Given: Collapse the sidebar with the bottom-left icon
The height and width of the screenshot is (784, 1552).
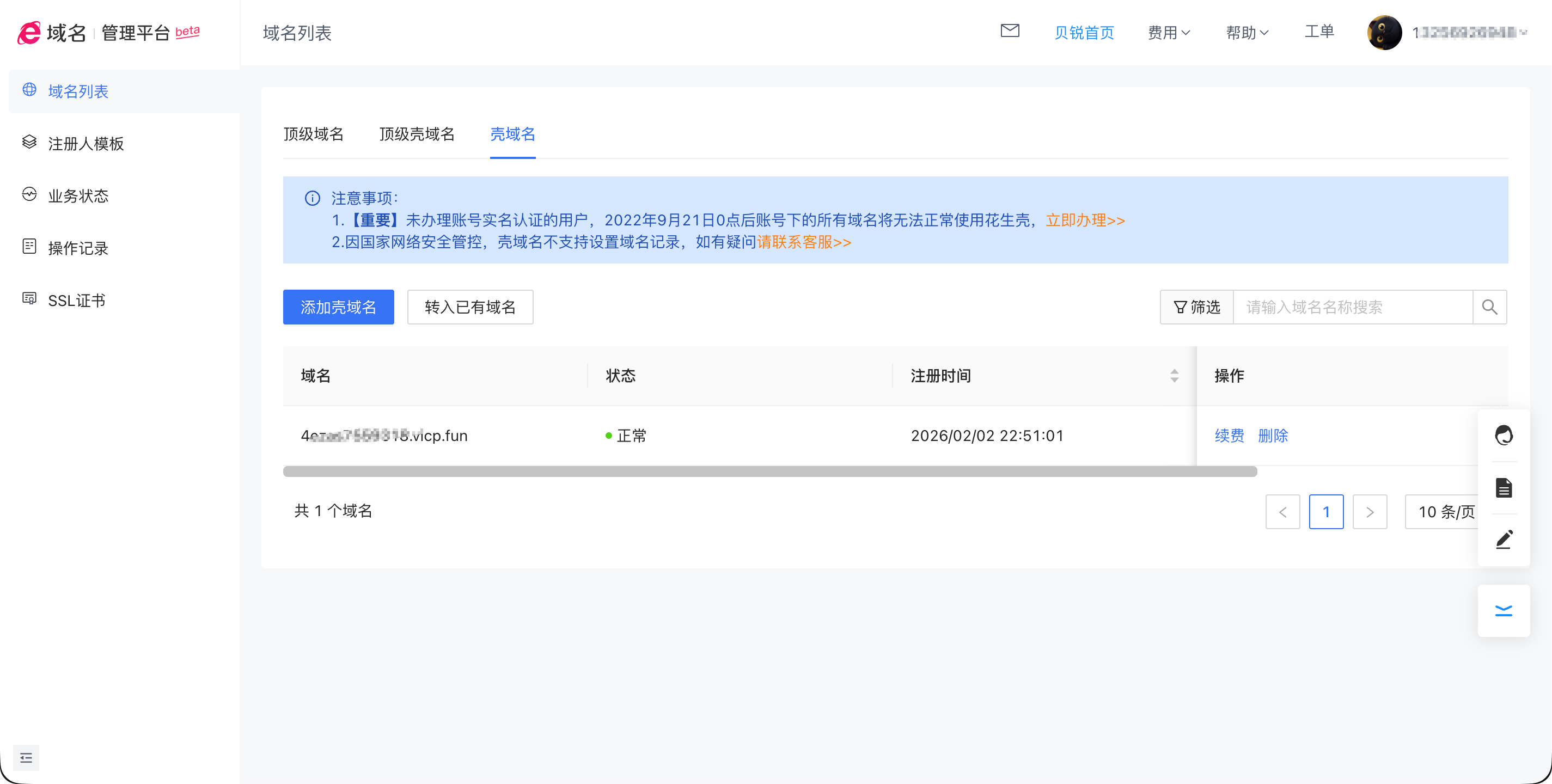Looking at the screenshot, I should coord(26,757).
